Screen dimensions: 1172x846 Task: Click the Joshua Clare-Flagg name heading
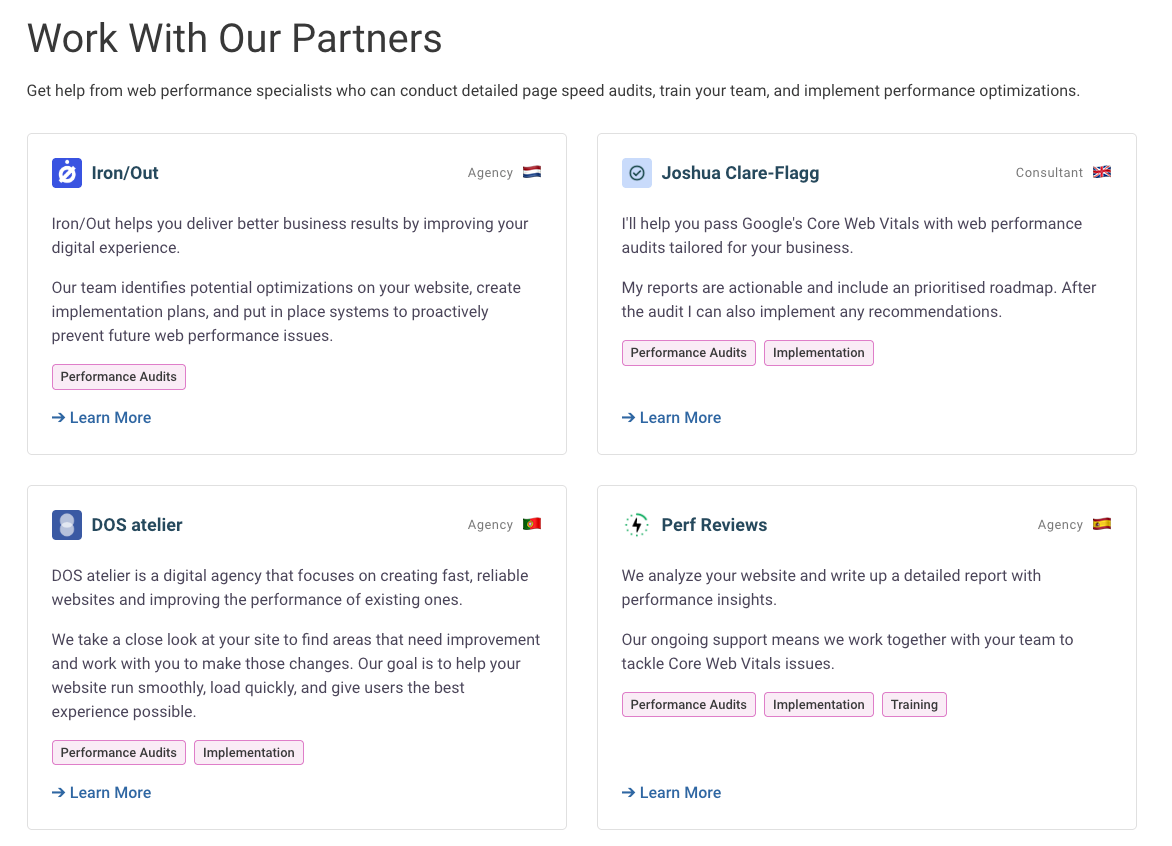[x=740, y=173]
